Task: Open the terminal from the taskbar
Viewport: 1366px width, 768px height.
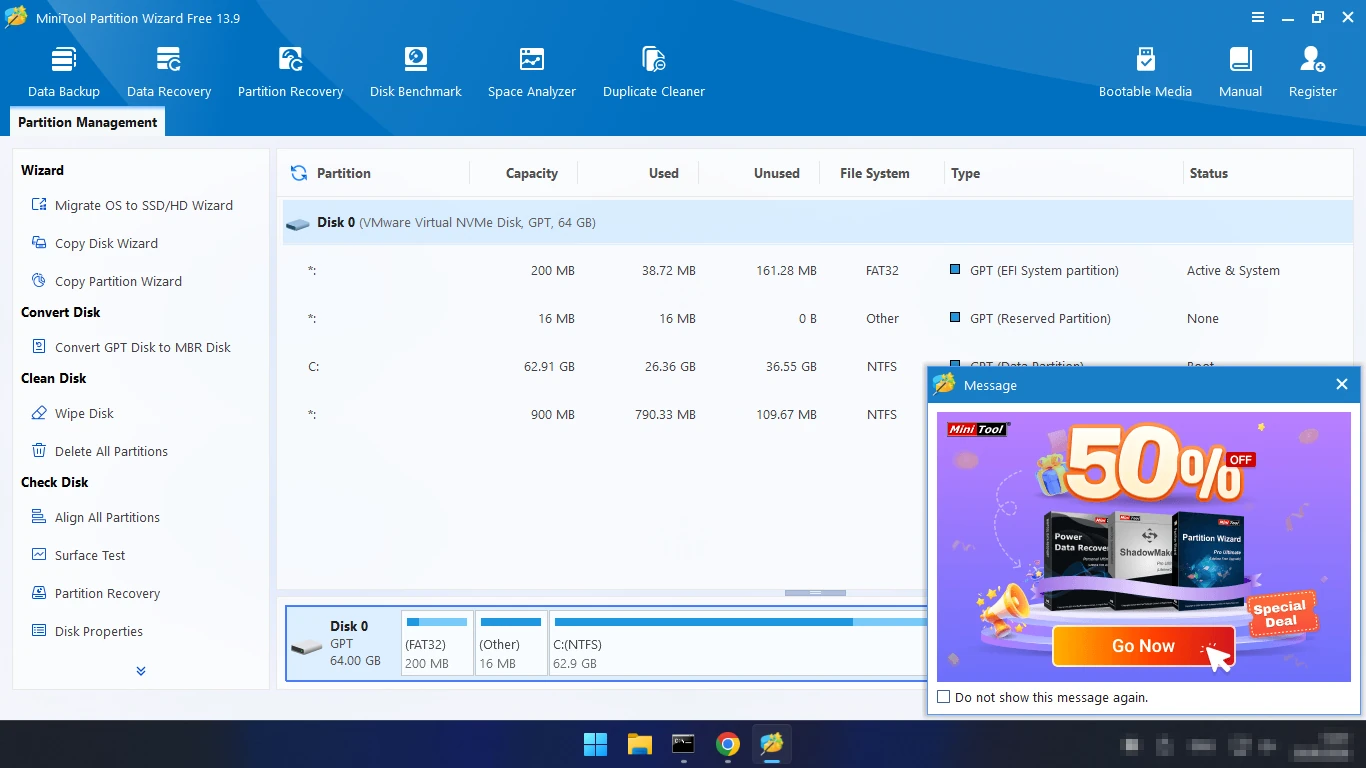Action: [x=684, y=744]
